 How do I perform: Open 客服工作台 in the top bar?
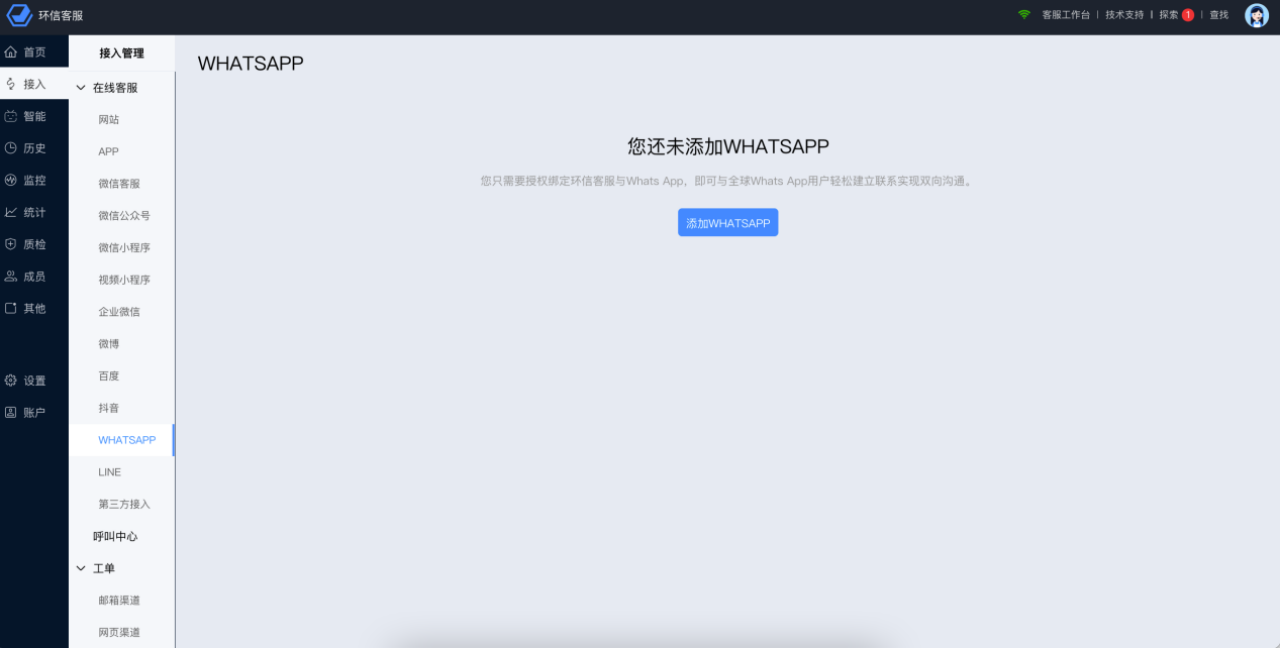click(1066, 15)
